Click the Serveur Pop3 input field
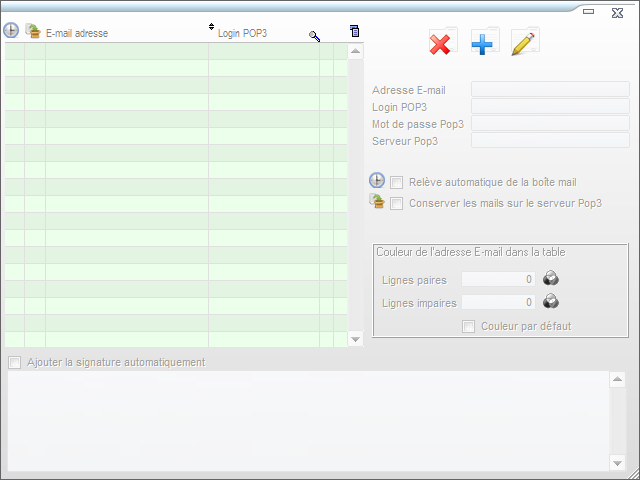The height and width of the screenshot is (480, 640). 550,141
